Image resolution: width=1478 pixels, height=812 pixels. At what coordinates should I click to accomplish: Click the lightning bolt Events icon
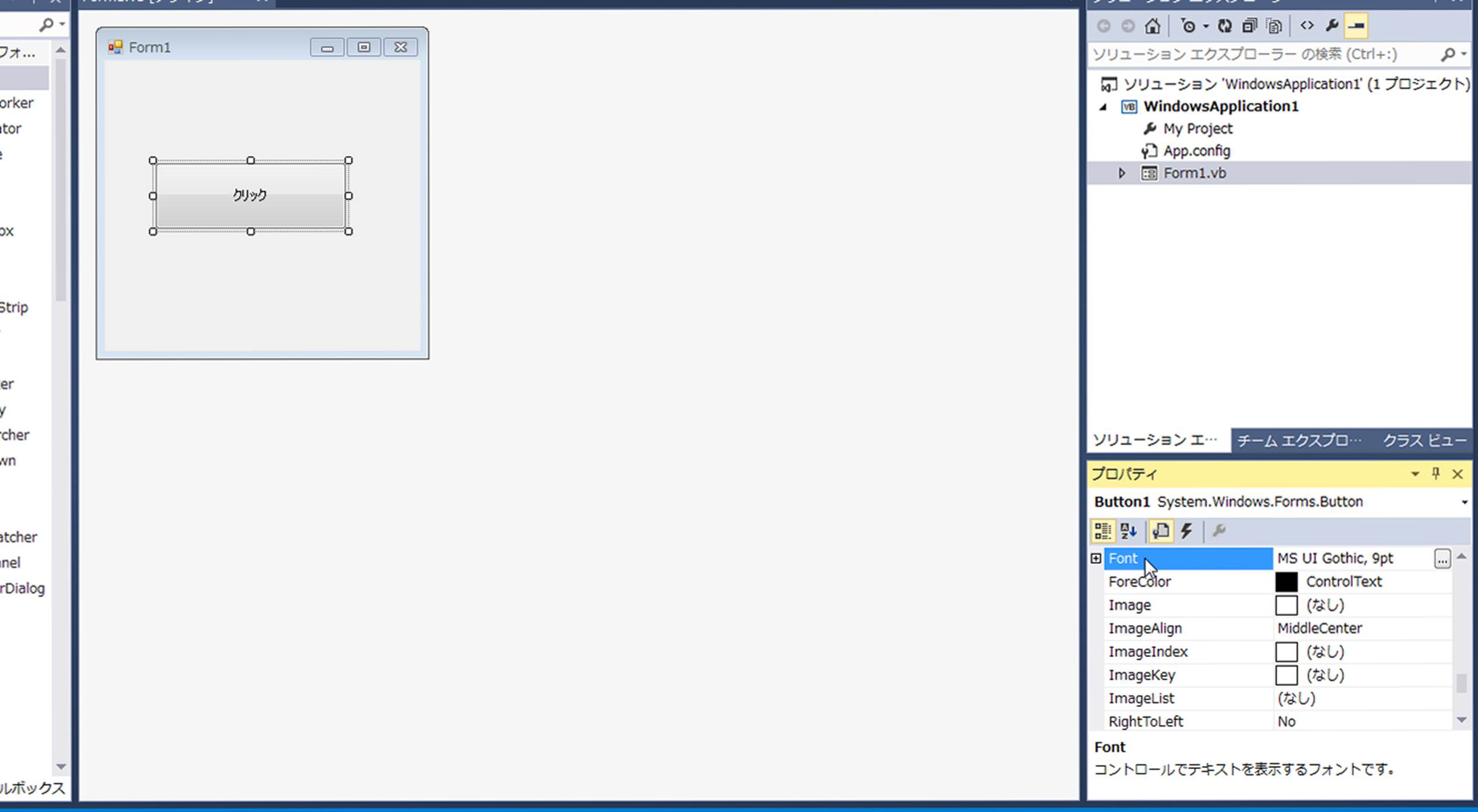point(1187,531)
